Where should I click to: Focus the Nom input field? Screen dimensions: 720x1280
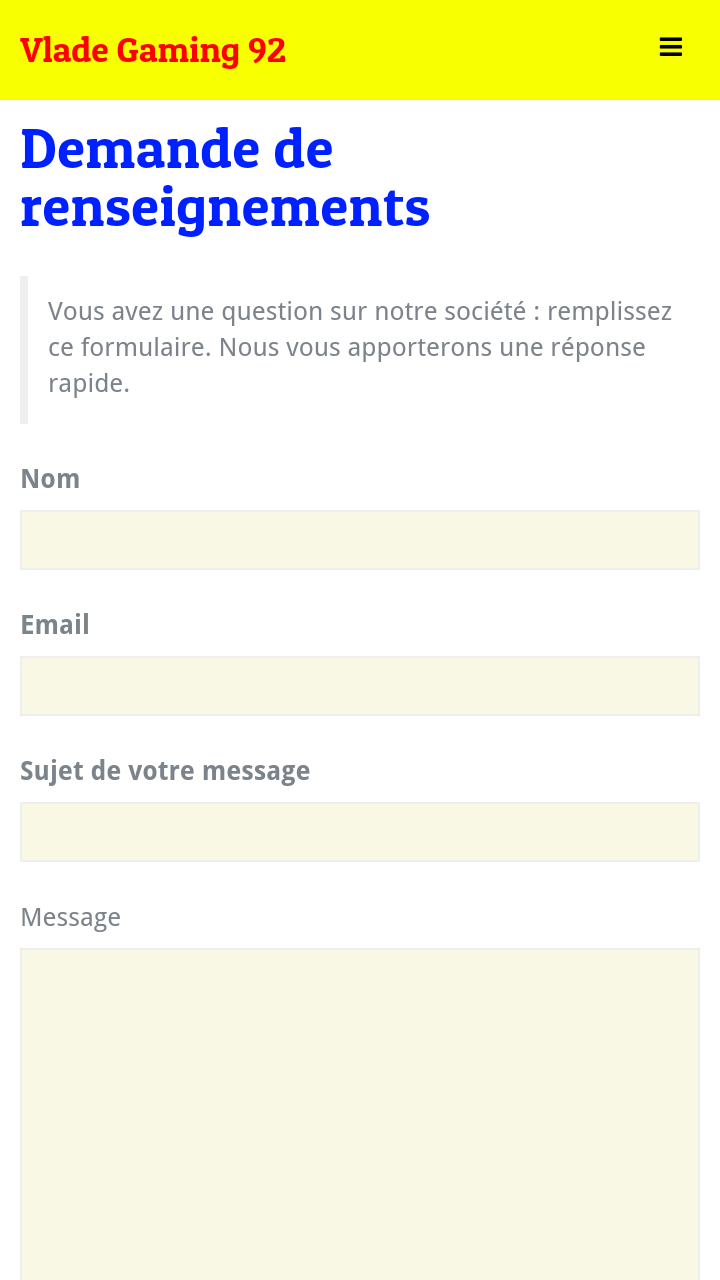click(x=360, y=540)
